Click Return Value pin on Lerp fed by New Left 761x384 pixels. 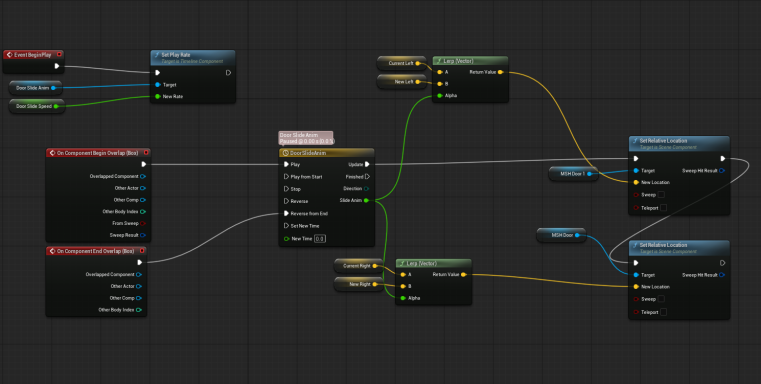[x=500, y=72]
